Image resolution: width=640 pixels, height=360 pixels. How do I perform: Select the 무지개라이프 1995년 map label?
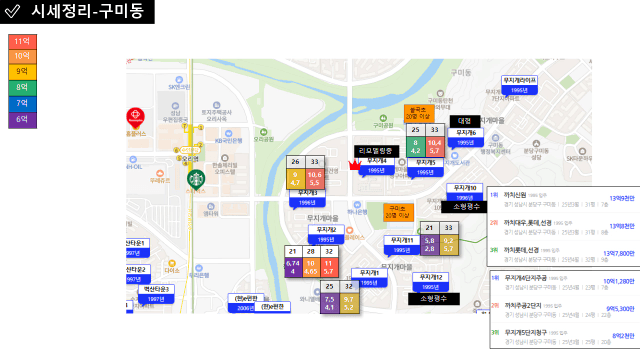click(519, 85)
